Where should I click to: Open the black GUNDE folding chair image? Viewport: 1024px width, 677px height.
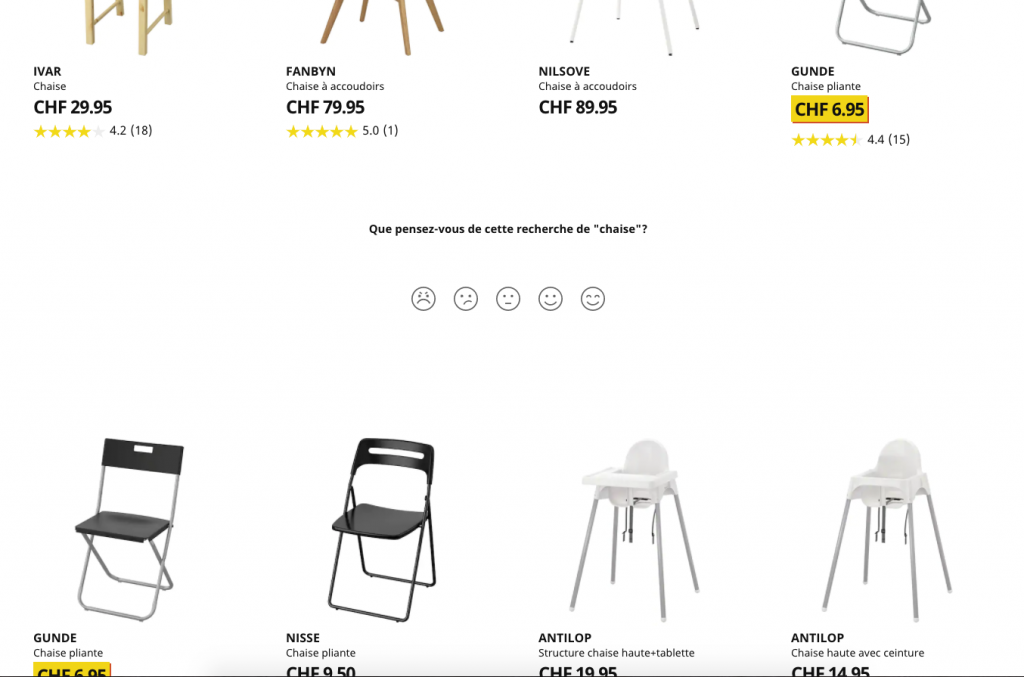coord(129,529)
